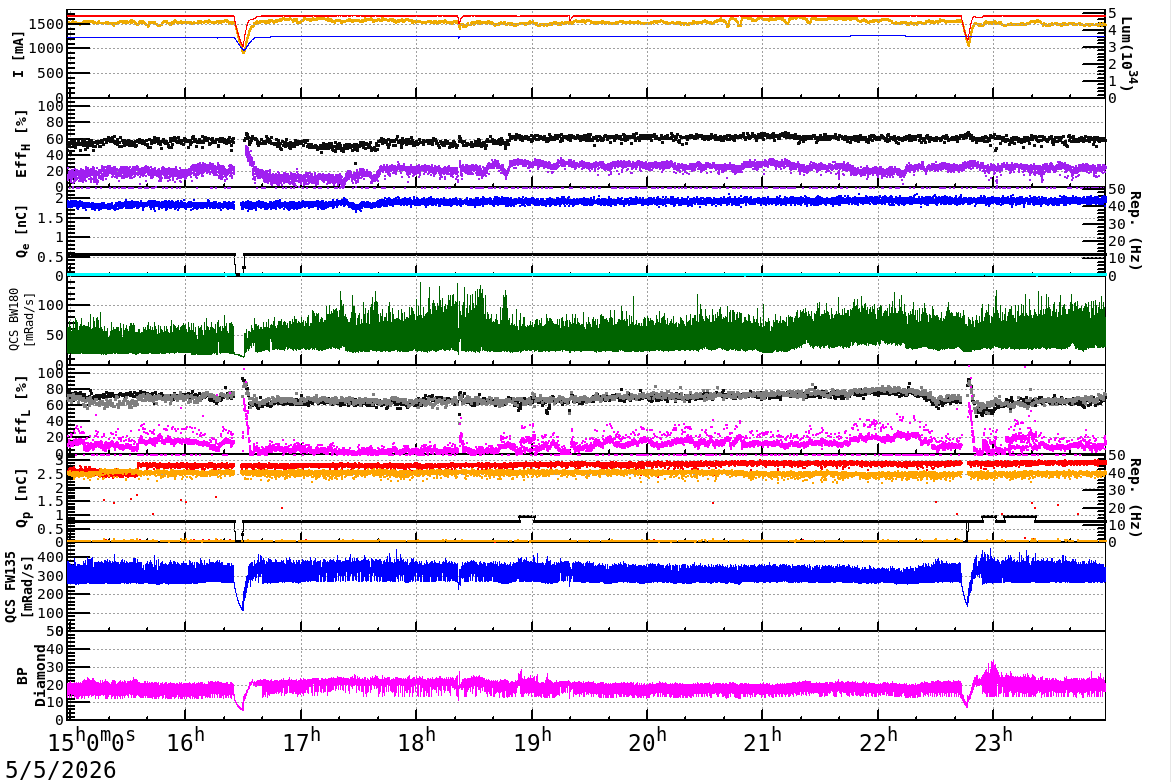Screen dimensions: 1172x782
Task: Click the Rep. (Hz) title beside Q_e panel
Action: click(x=1135, y=230)
